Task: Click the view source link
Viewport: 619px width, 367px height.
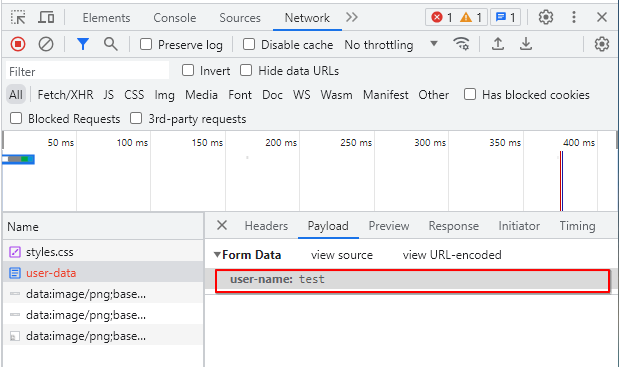Action: pyautogui.click(x=342, y=255)
